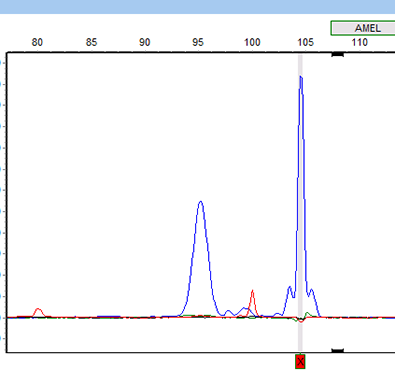Click the small red peak near 80
The image size is (395, 370).
tap(38, 310)
